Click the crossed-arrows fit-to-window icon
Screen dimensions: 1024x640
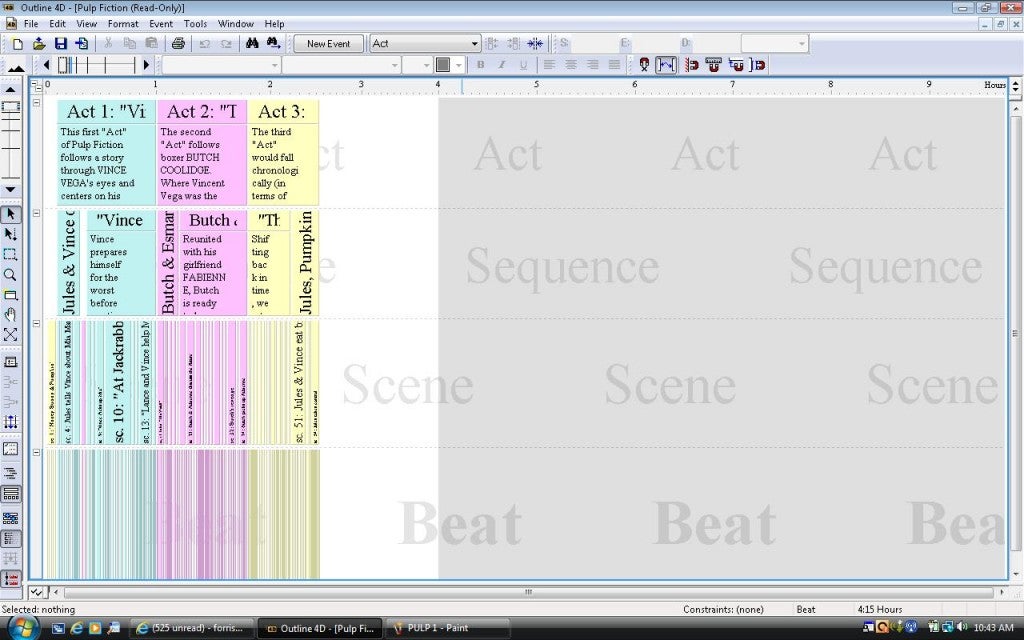point(10,335)
